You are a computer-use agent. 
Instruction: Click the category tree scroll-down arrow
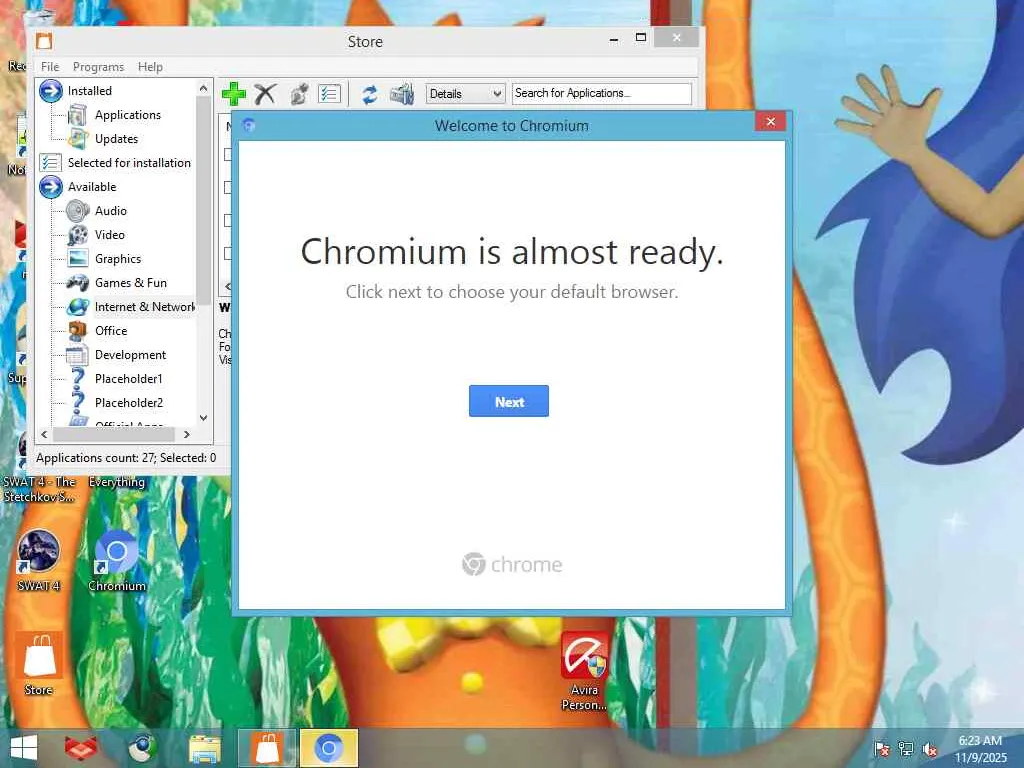204,418
